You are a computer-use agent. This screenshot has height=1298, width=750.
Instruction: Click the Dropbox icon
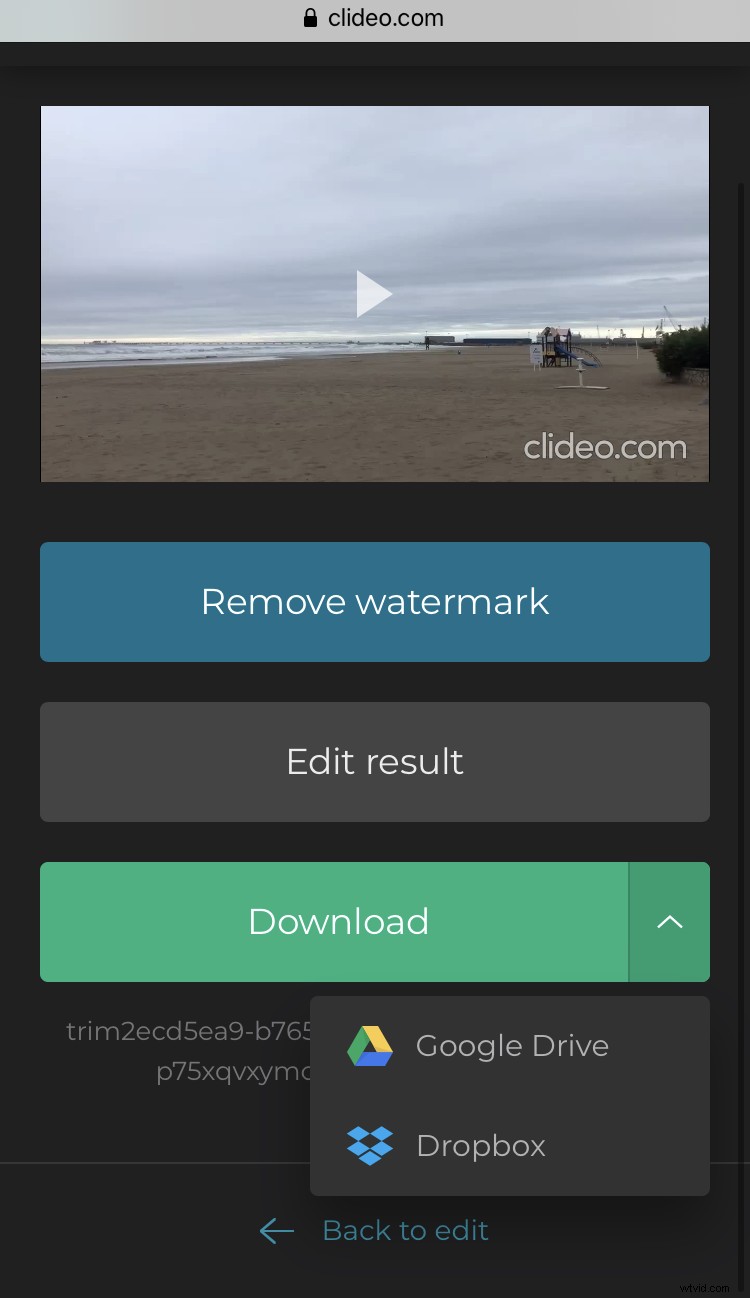point(370,1145)
